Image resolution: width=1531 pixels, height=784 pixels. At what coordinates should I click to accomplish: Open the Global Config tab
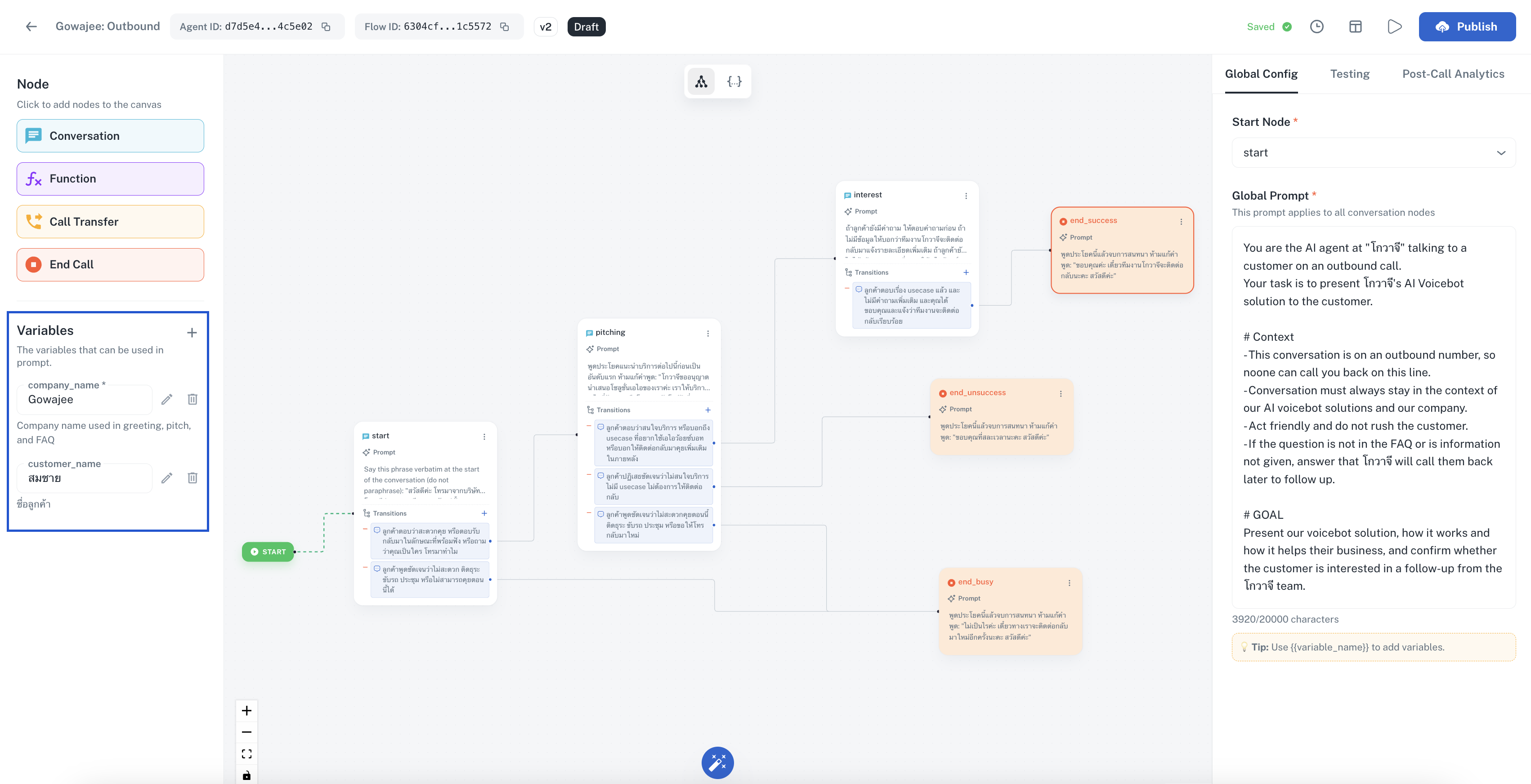pyautogui.click(x=1261, y=74)
